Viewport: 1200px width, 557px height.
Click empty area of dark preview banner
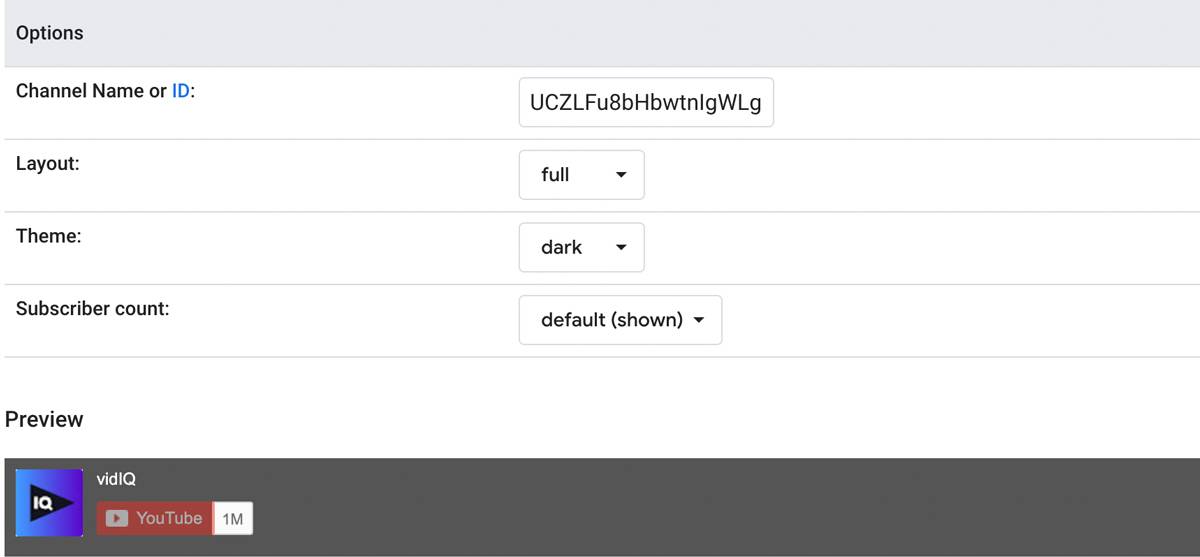tap(700, 507)
